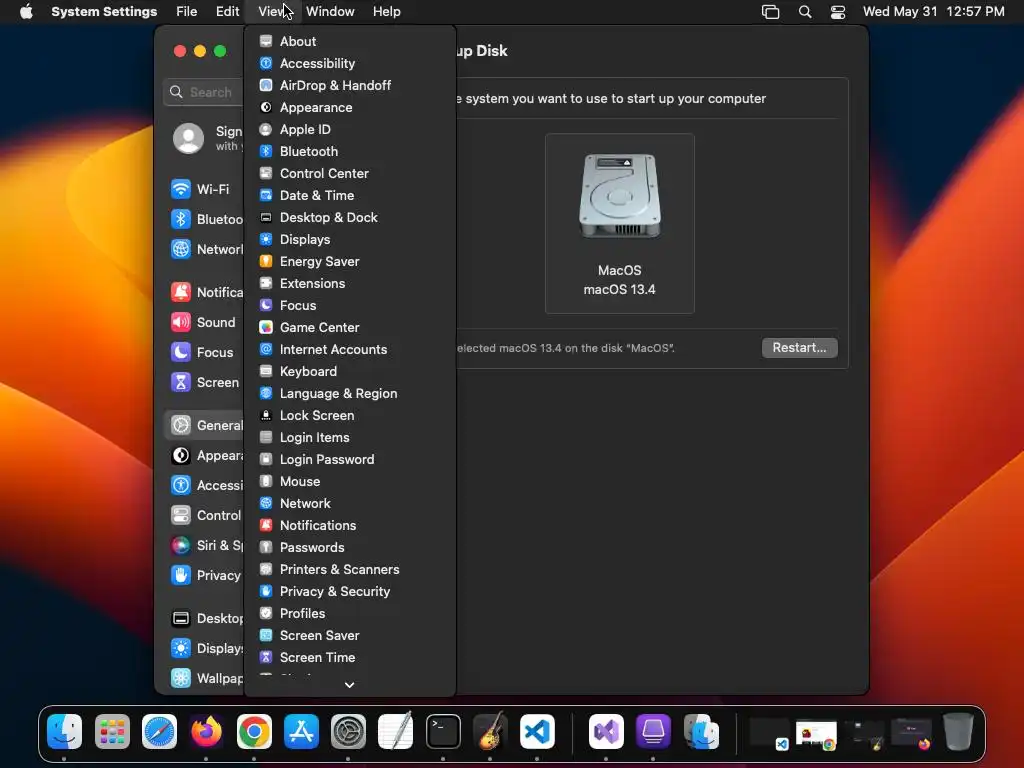Image resolution: width=1024 pixels, height=768 pixels.
Task: Open the Edit menu
Action: pos(227,12)
